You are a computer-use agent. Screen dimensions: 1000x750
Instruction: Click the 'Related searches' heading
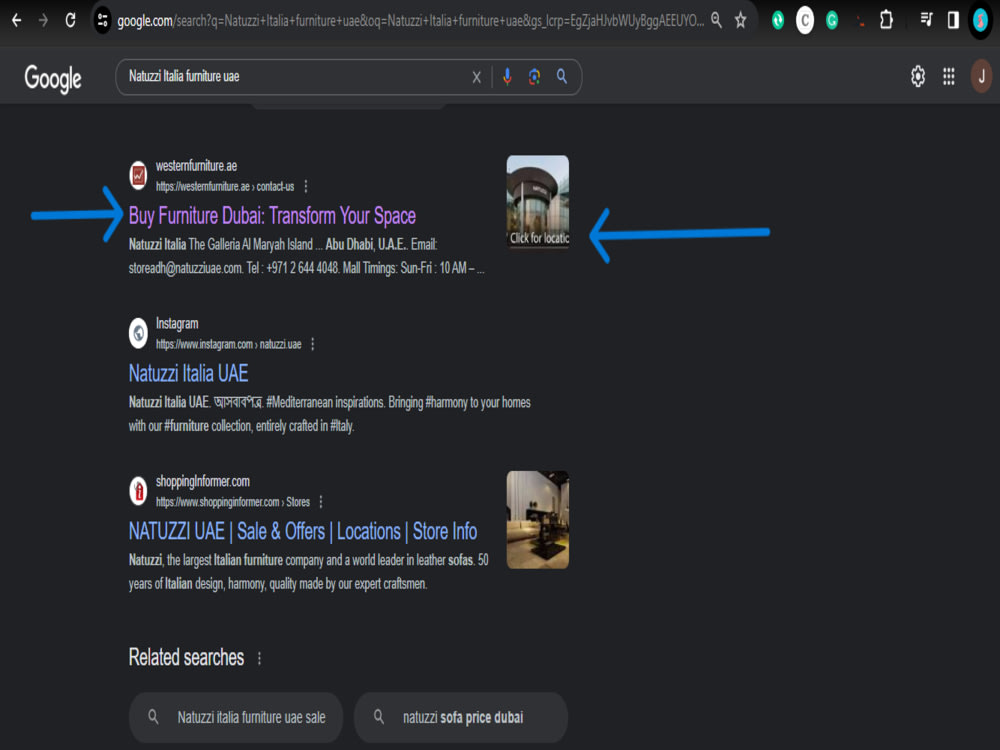[x=186, y=658]
